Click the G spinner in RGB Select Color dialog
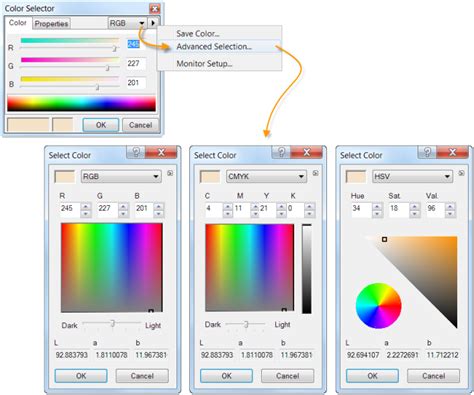Viewport: 474px width, 395px height. point(123,210)
